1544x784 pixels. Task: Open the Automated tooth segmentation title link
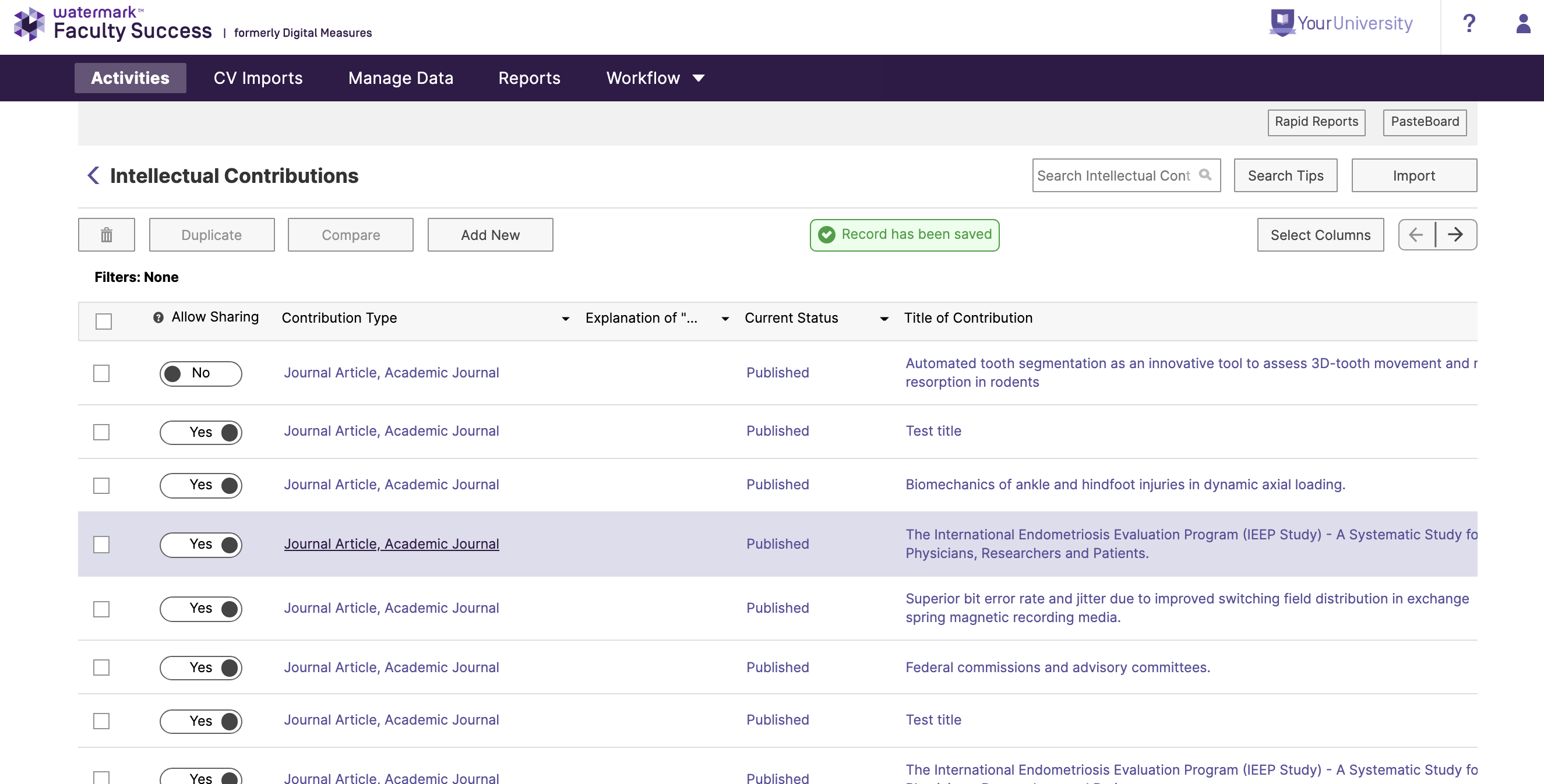1190,373
